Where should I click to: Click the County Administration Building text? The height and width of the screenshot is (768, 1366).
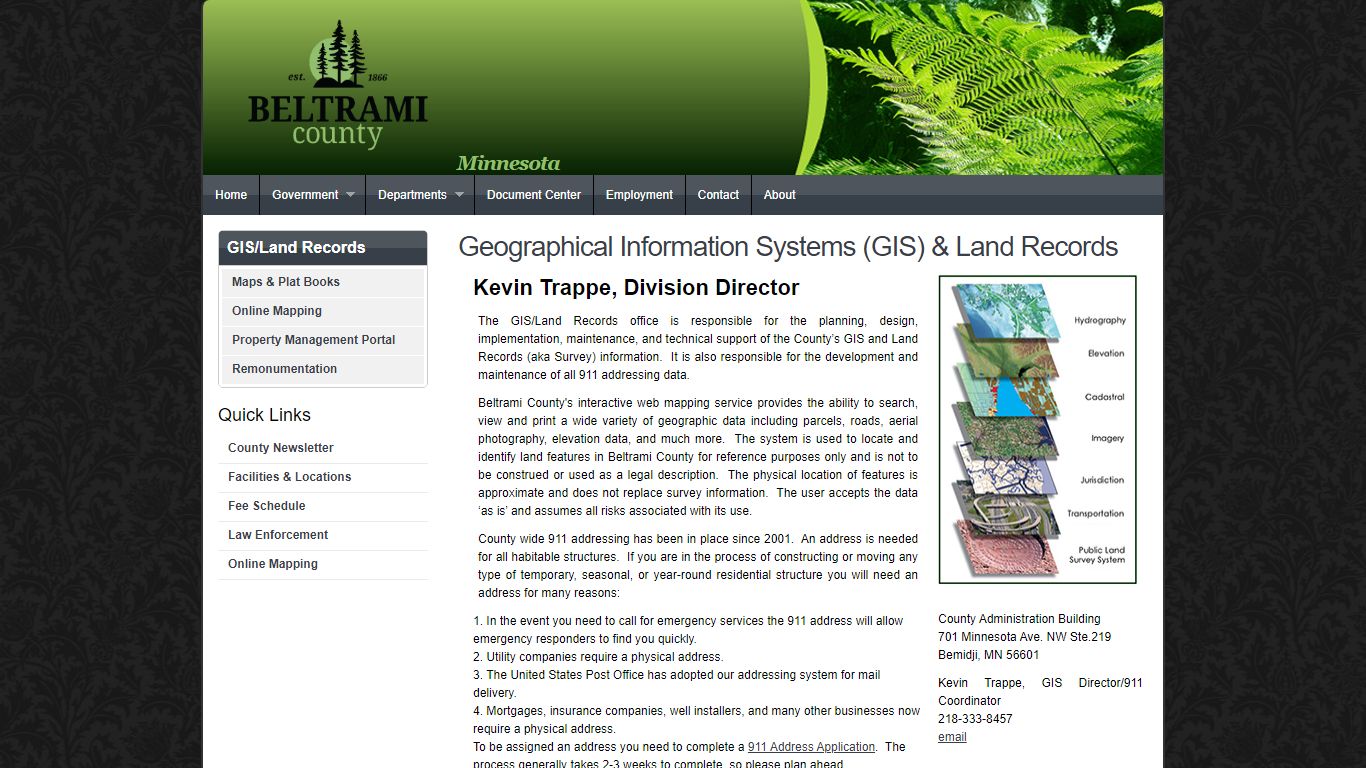coord(1019,619)
